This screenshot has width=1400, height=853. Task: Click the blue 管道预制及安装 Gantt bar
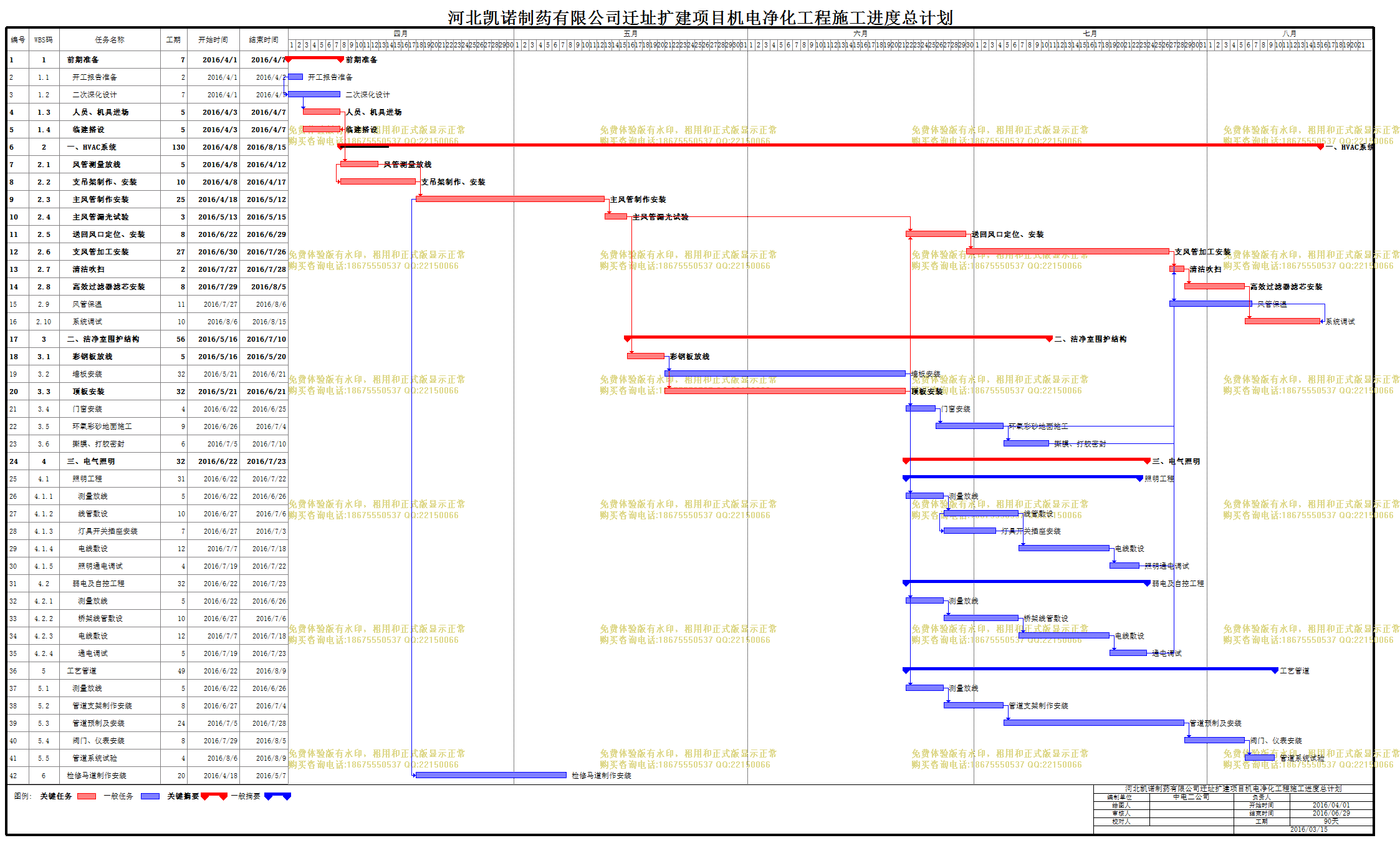point(1094,723)
